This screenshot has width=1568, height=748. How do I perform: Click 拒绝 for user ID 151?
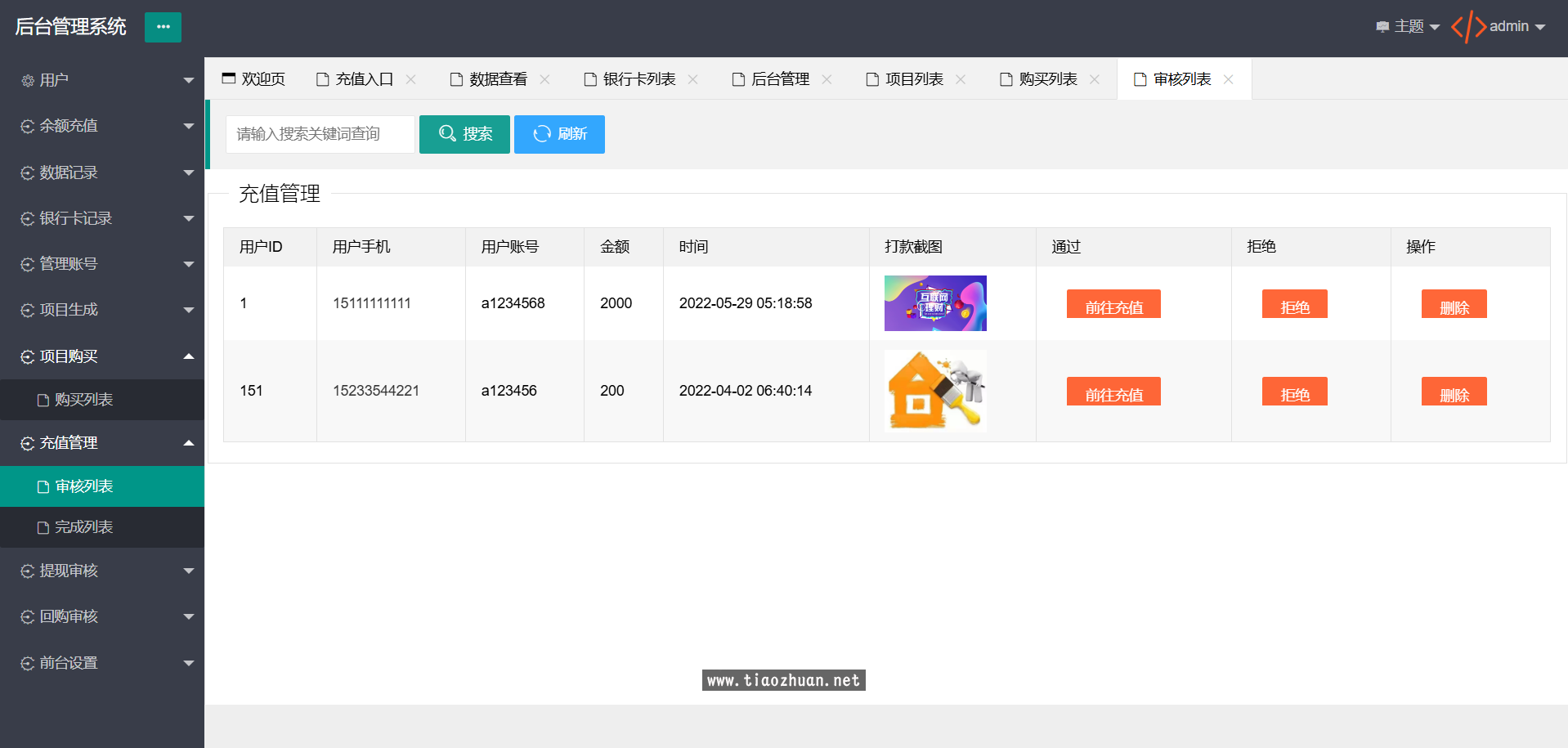(1295, 392)
